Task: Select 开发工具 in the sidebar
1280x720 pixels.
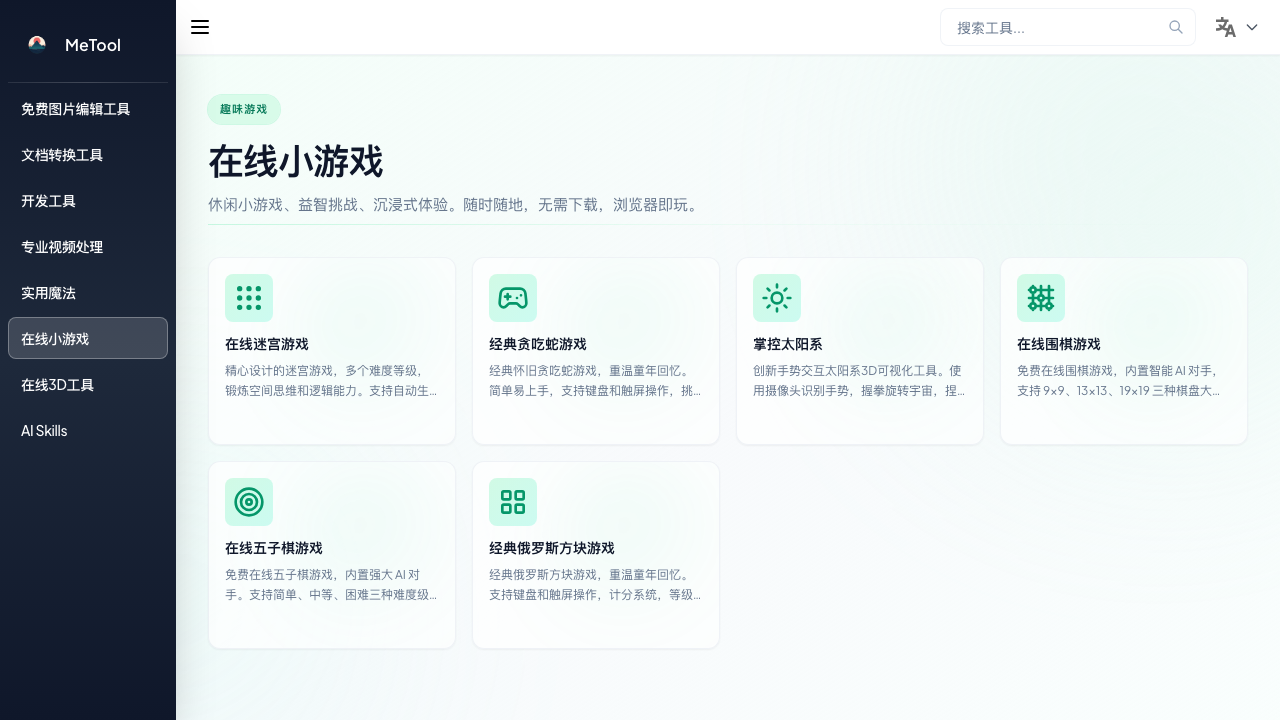Action: click(x=48, y=201)
